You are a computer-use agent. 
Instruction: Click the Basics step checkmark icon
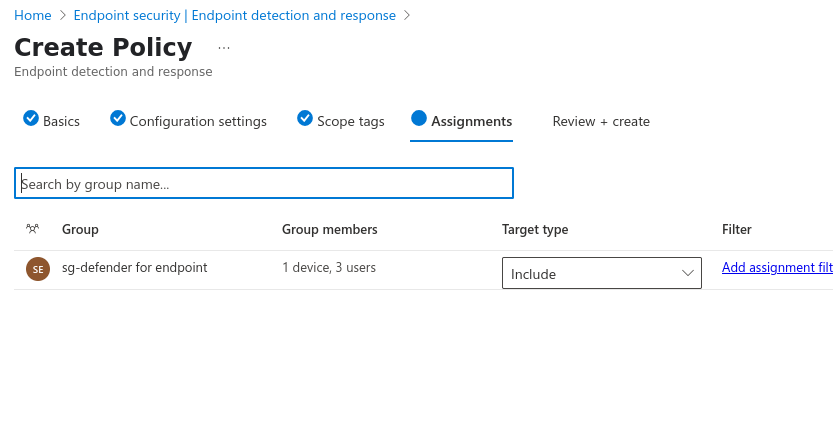pos(31,118)
